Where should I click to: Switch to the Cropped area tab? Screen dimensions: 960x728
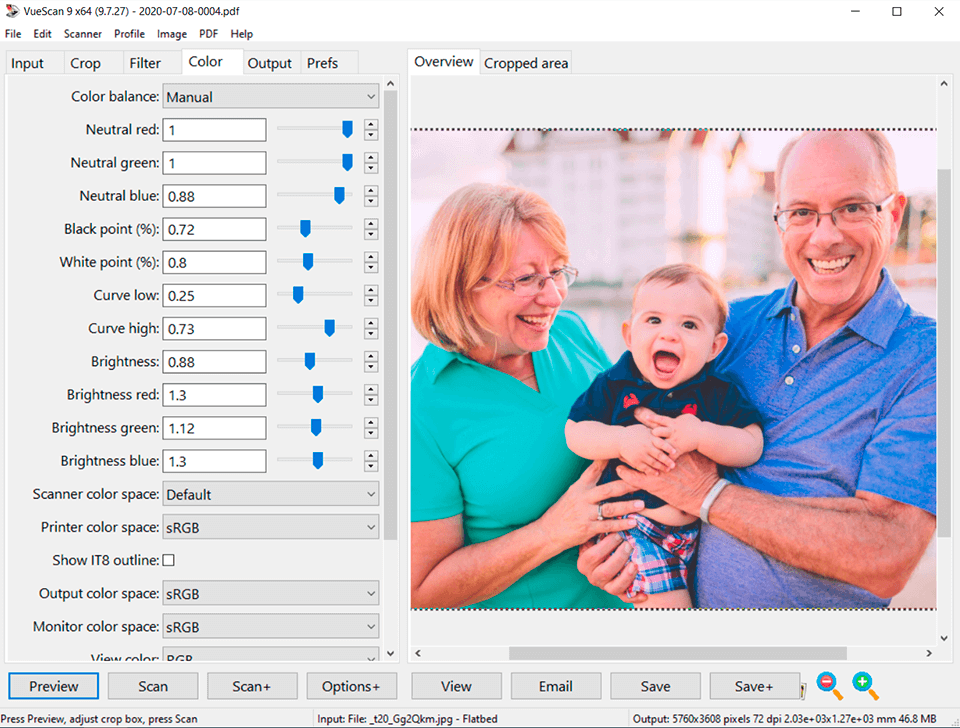tap(525, 61)
